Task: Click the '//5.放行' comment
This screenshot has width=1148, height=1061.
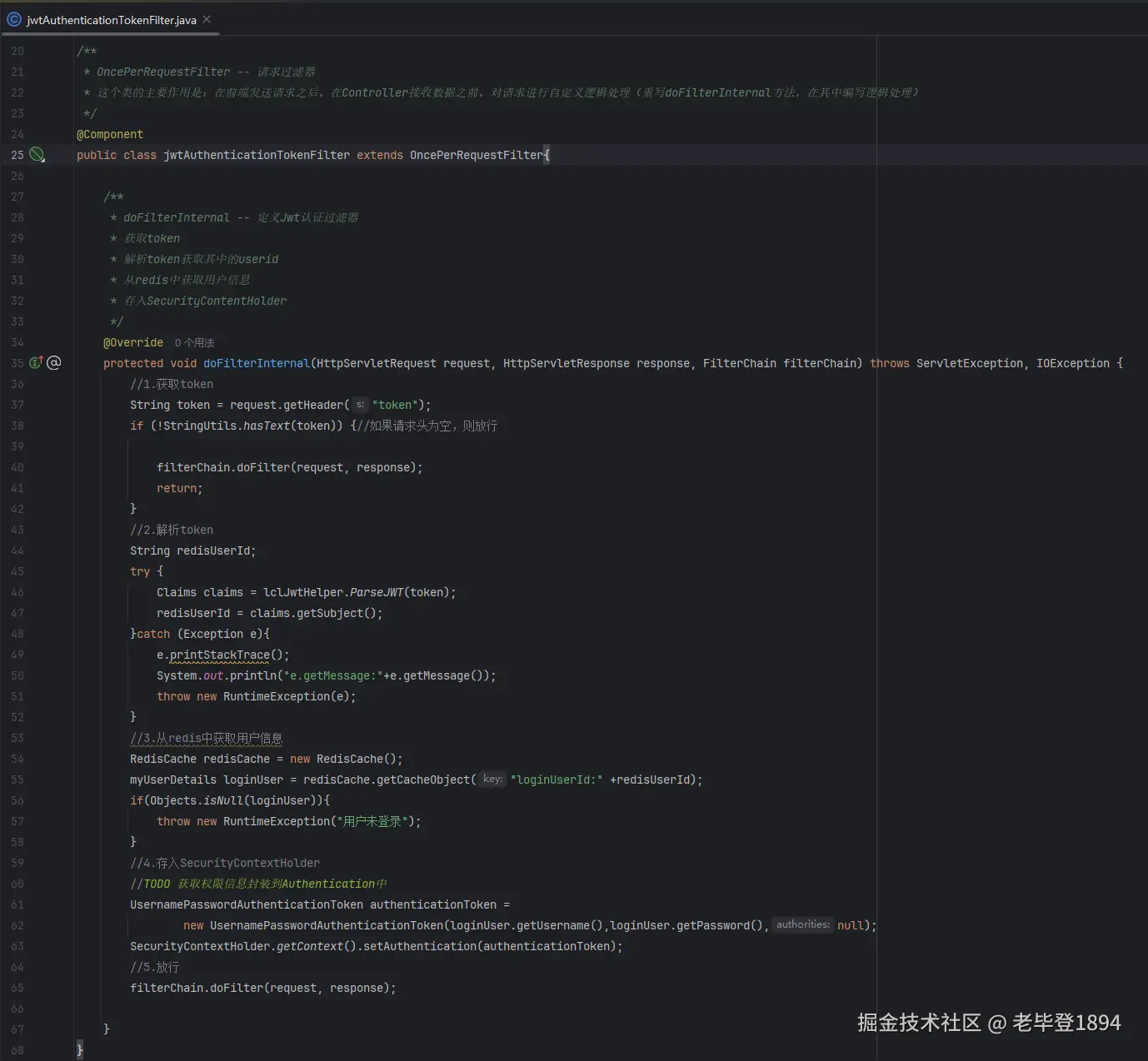Action: 155,967
